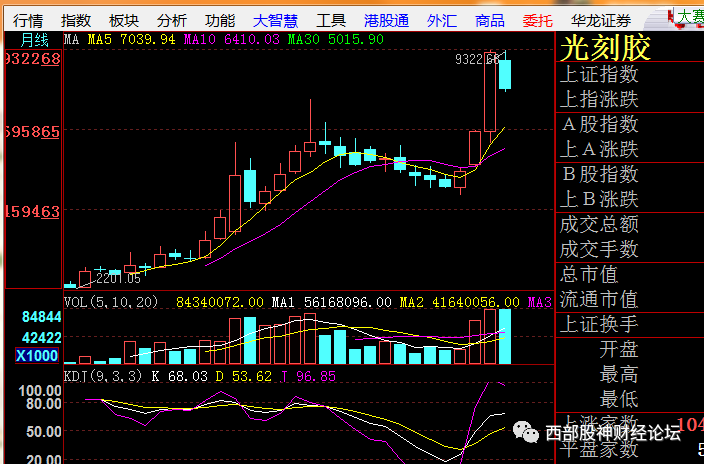This screenshot has width=704, height=464.
Task: Click the 595865 price axis label
Action: click(32, 132)
